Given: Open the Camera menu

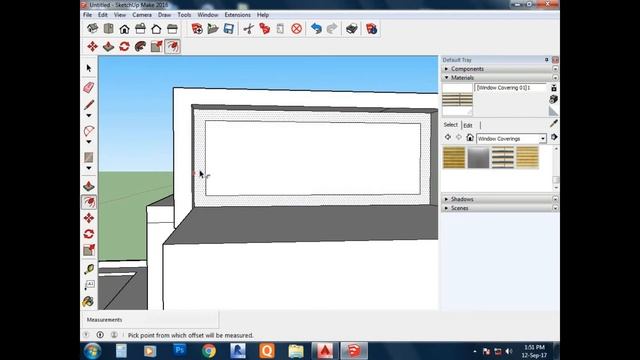Looking at the screenshot, I should (x=142, y=15).
